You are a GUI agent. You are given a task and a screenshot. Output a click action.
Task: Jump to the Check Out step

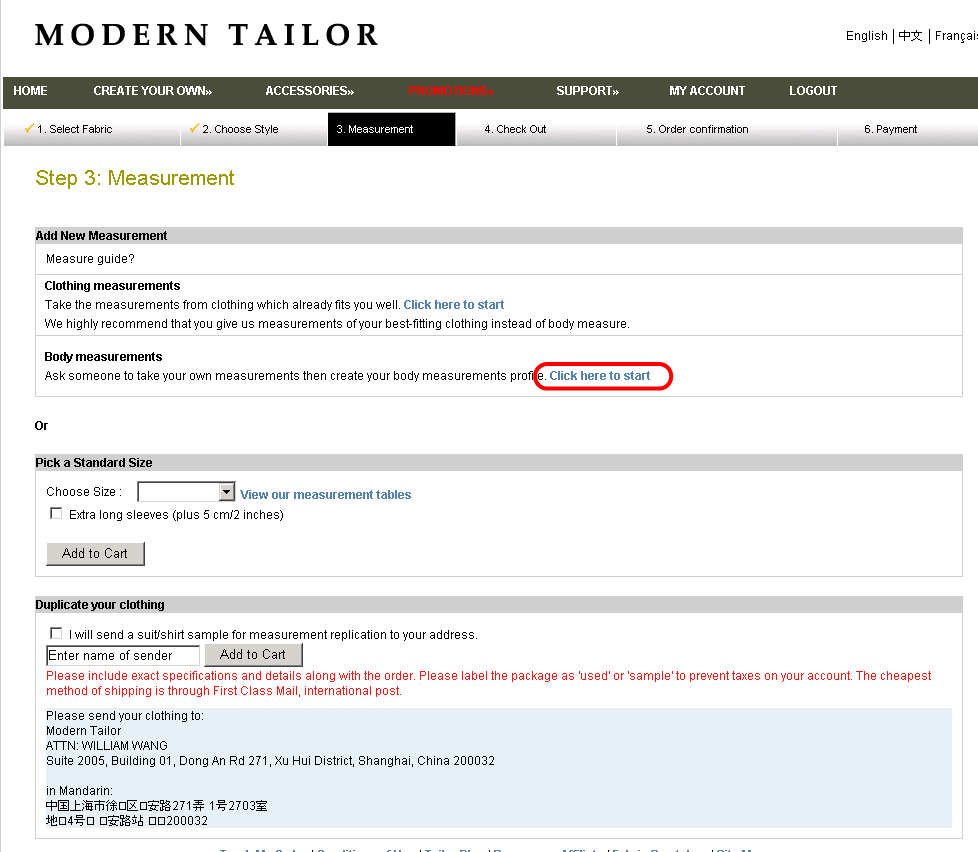[515, 129]
